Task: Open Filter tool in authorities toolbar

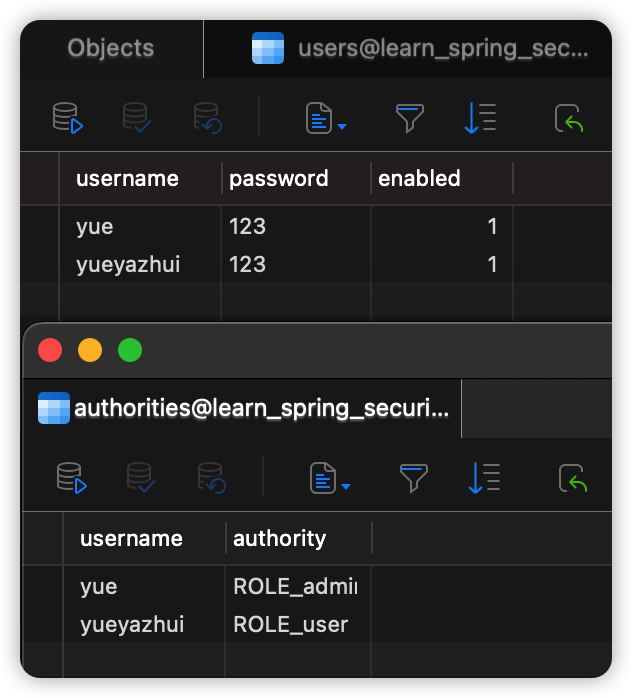Action: click(x=413, y=478)
